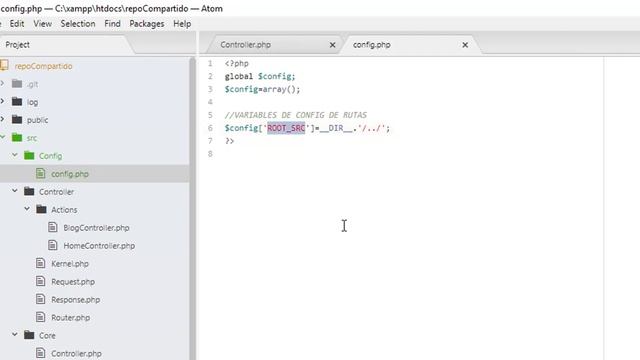640x360 pixels.
Task: Click the .git folder icon
Action: (x=17, y=84)
